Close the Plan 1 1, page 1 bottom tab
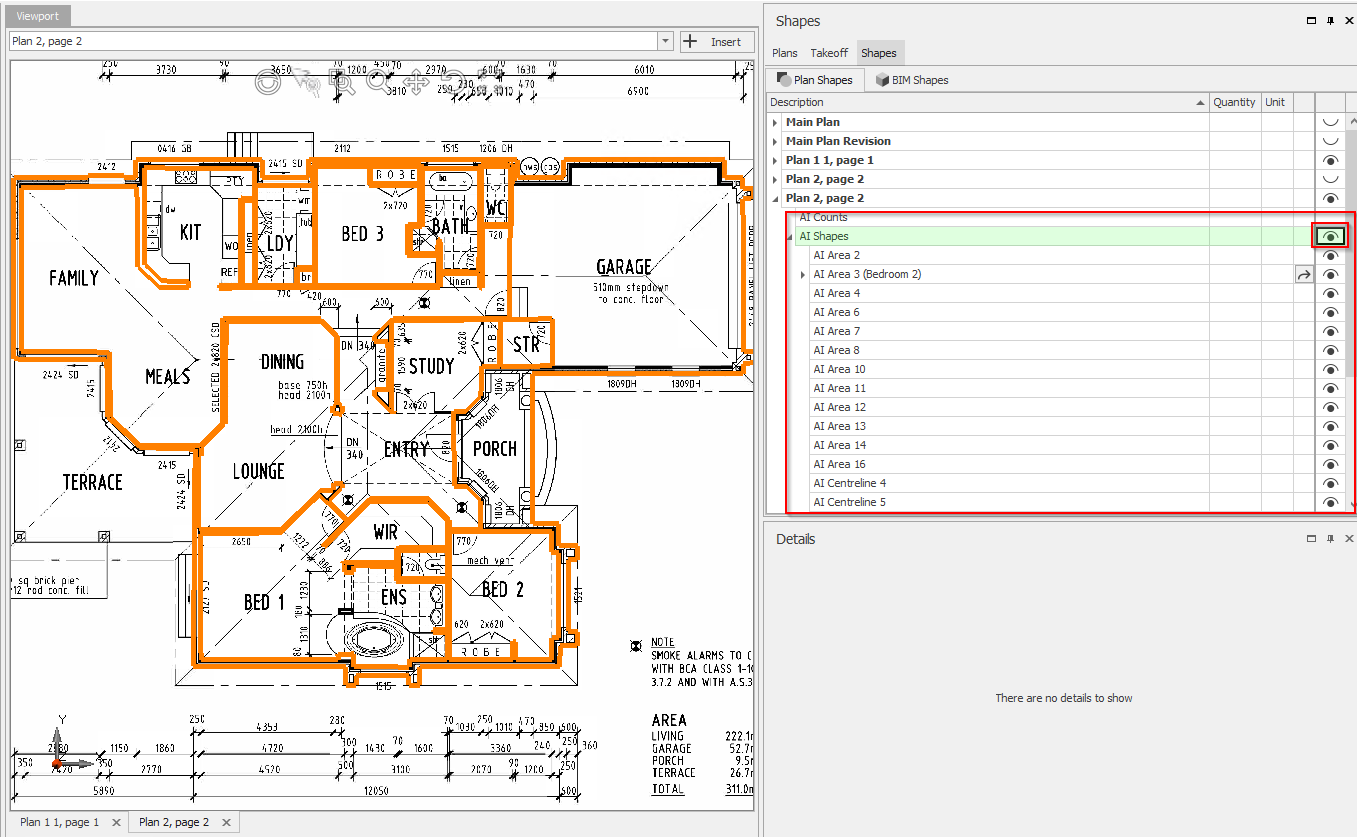The image size is (1357, 837). coord(116,822)
